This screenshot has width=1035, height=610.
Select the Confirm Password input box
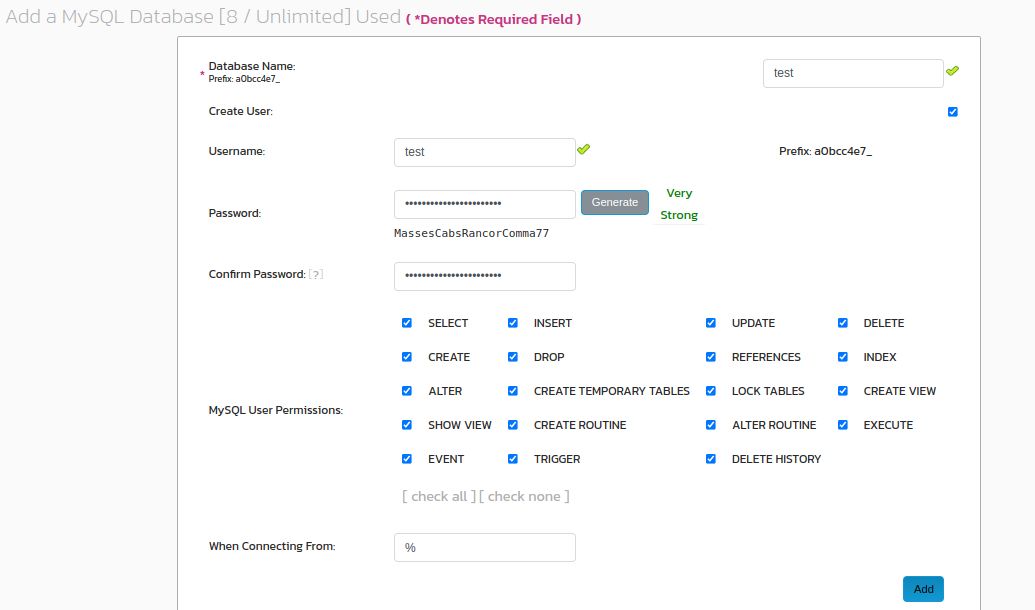pos(484,276)
